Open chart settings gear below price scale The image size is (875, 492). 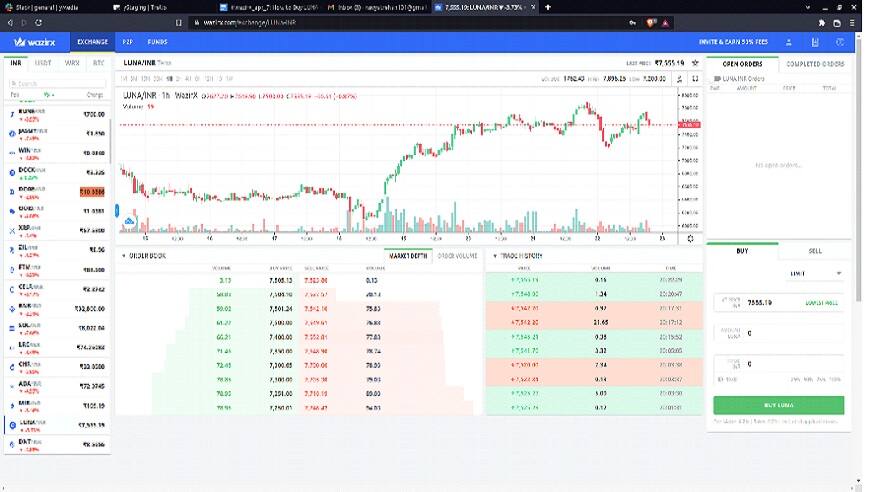[x=691, y=238]
